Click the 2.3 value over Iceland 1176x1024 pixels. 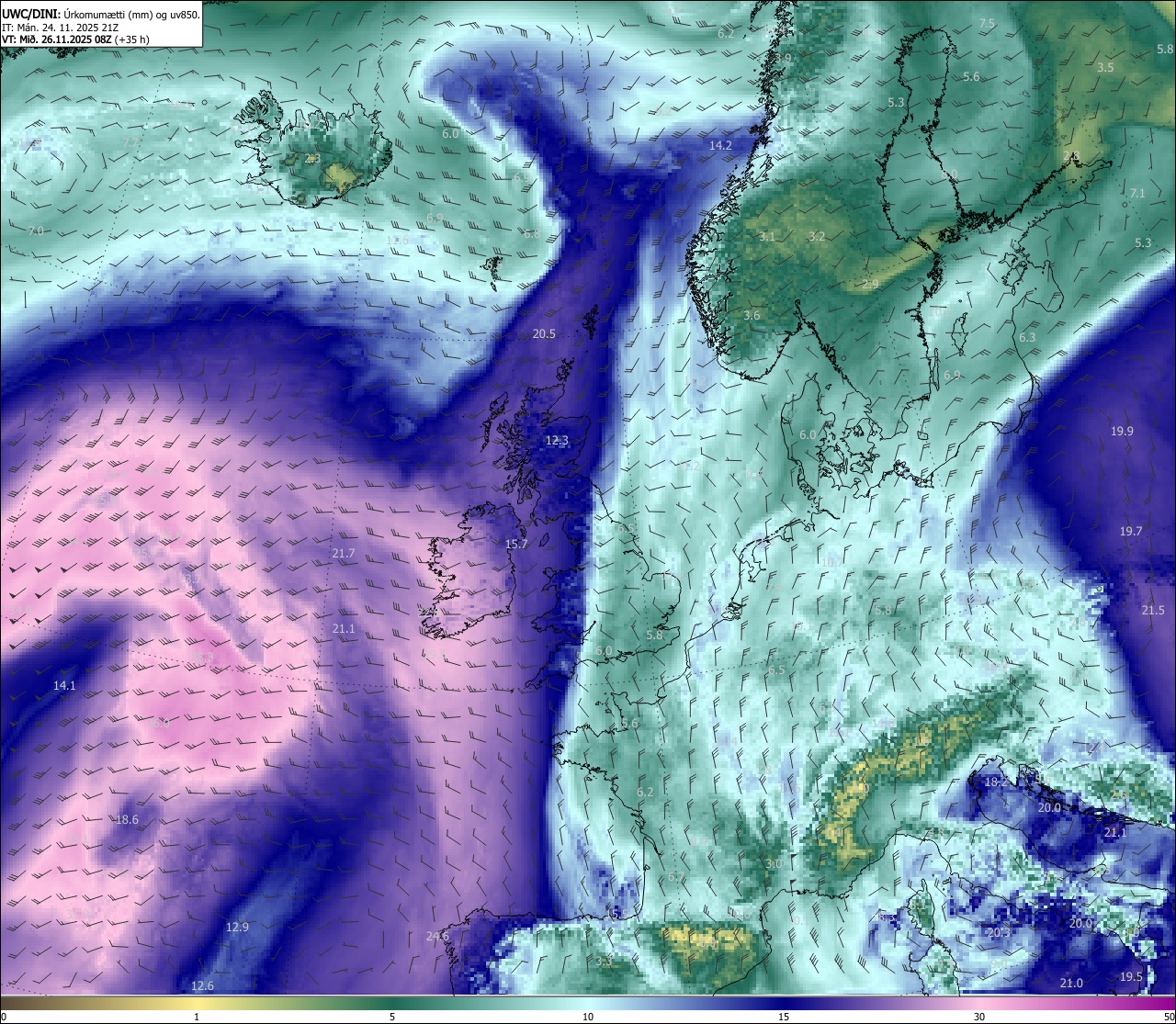(x=312, y=158)
